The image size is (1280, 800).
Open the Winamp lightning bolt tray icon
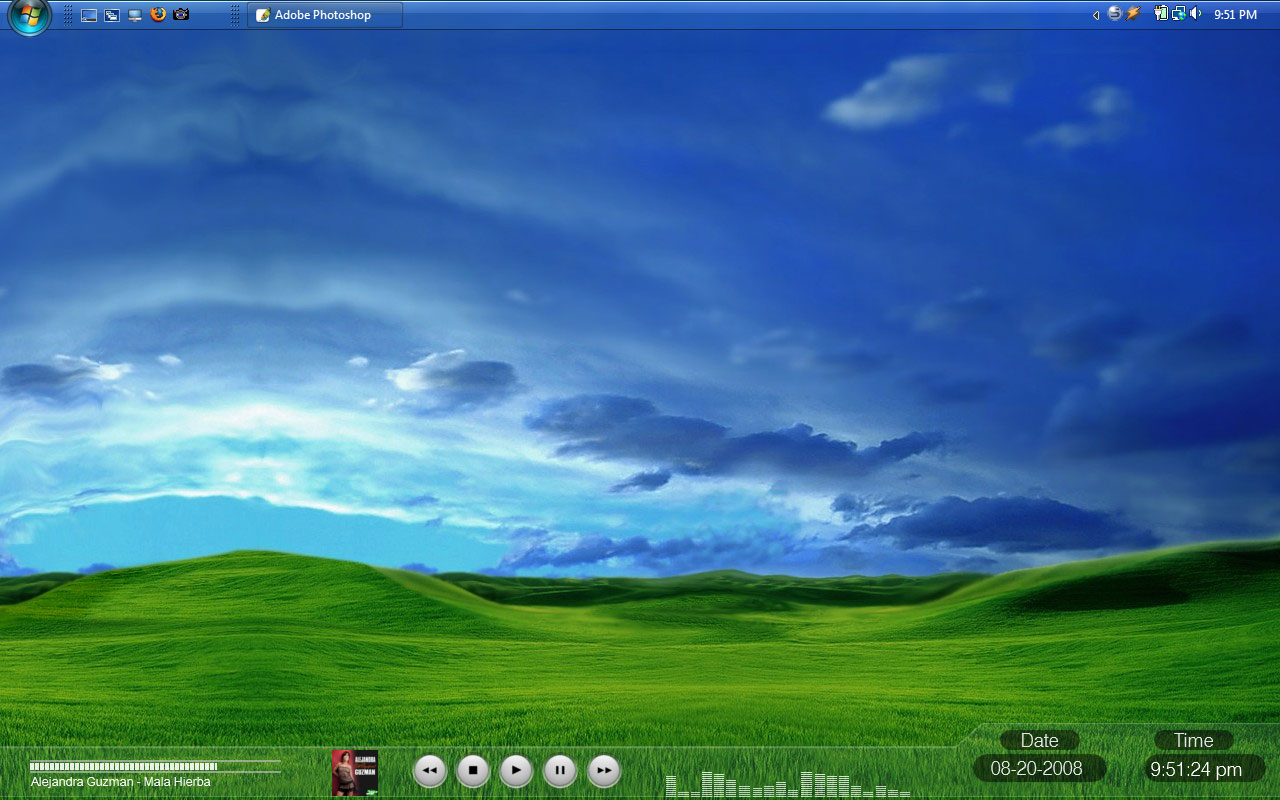1133,14
